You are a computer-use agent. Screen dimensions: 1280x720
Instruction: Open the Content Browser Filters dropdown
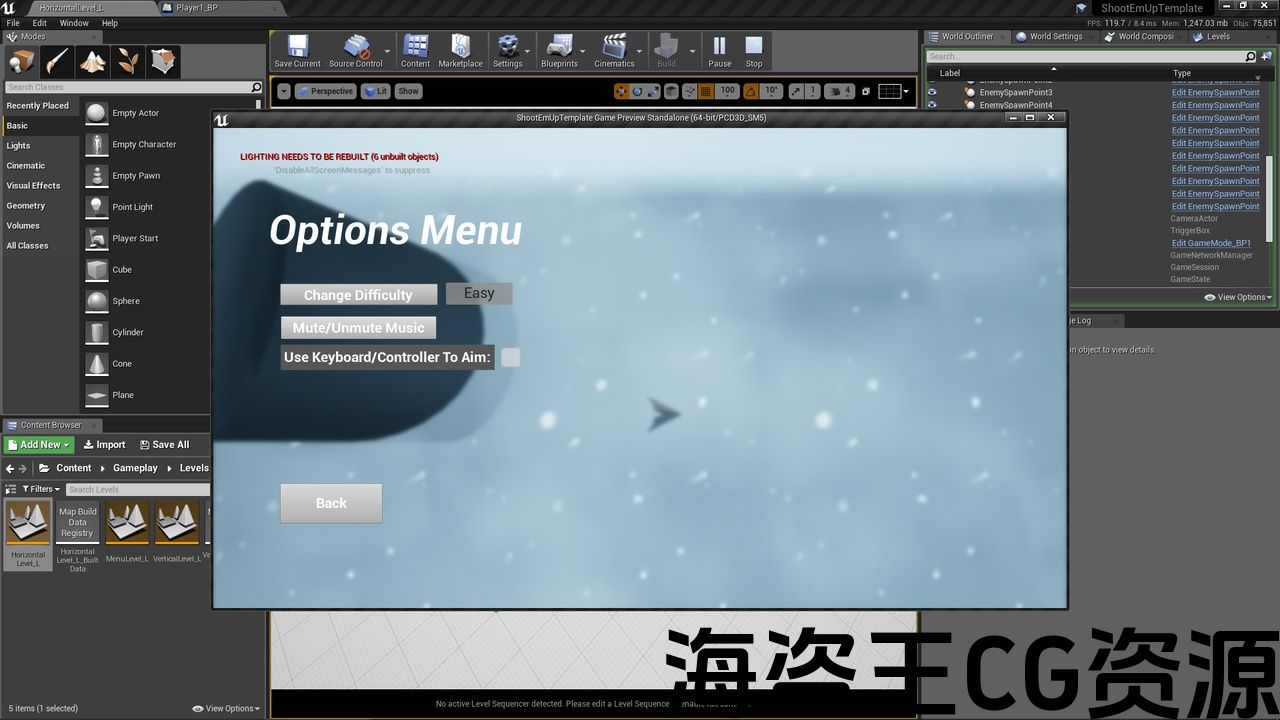pyautogui.click(x=33, y=489)
